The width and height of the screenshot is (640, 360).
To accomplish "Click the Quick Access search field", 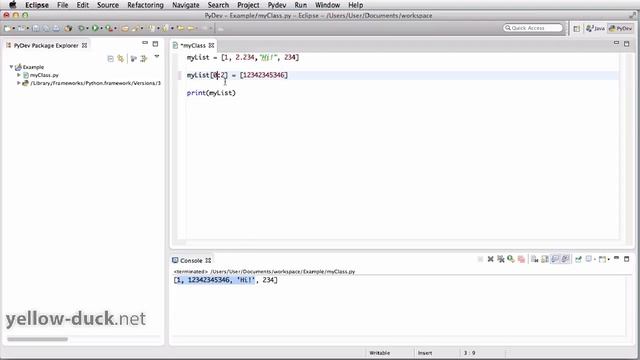I will pyautogui.click(x=533, y=28).
